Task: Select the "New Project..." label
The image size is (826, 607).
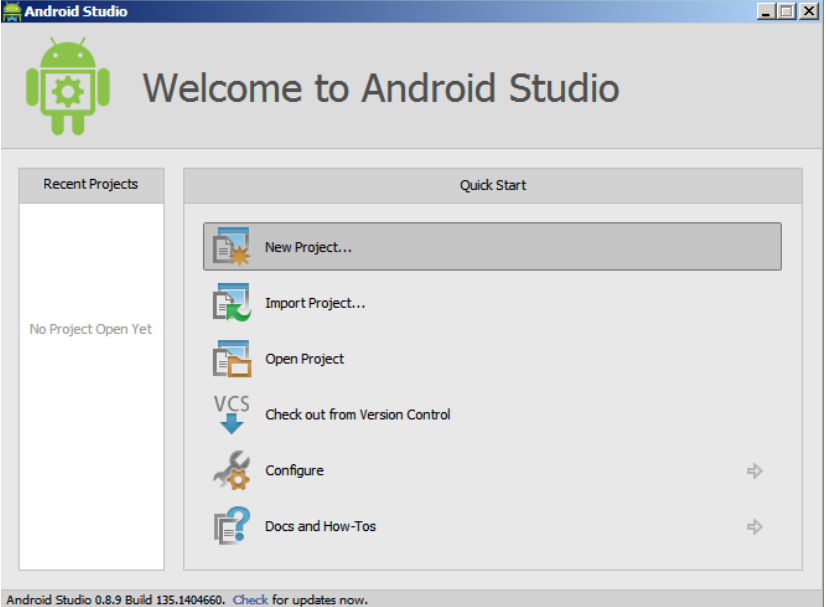Action: 308,247
